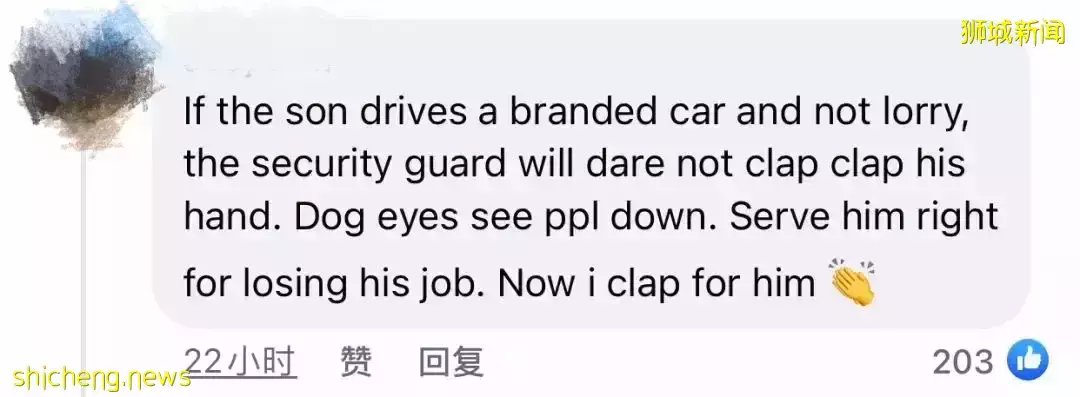Click the phrase "Now i clap for him"
This screenshot has height=397, width=1080.
point(656,283)
